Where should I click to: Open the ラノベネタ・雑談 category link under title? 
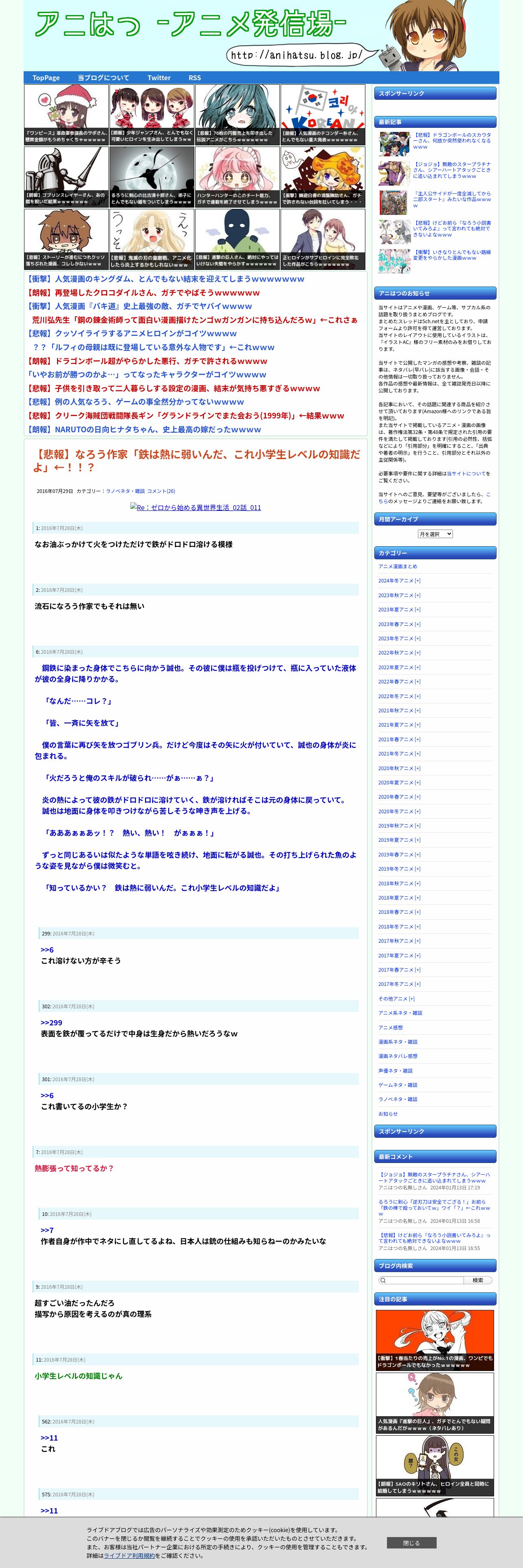tap(125, 491)
